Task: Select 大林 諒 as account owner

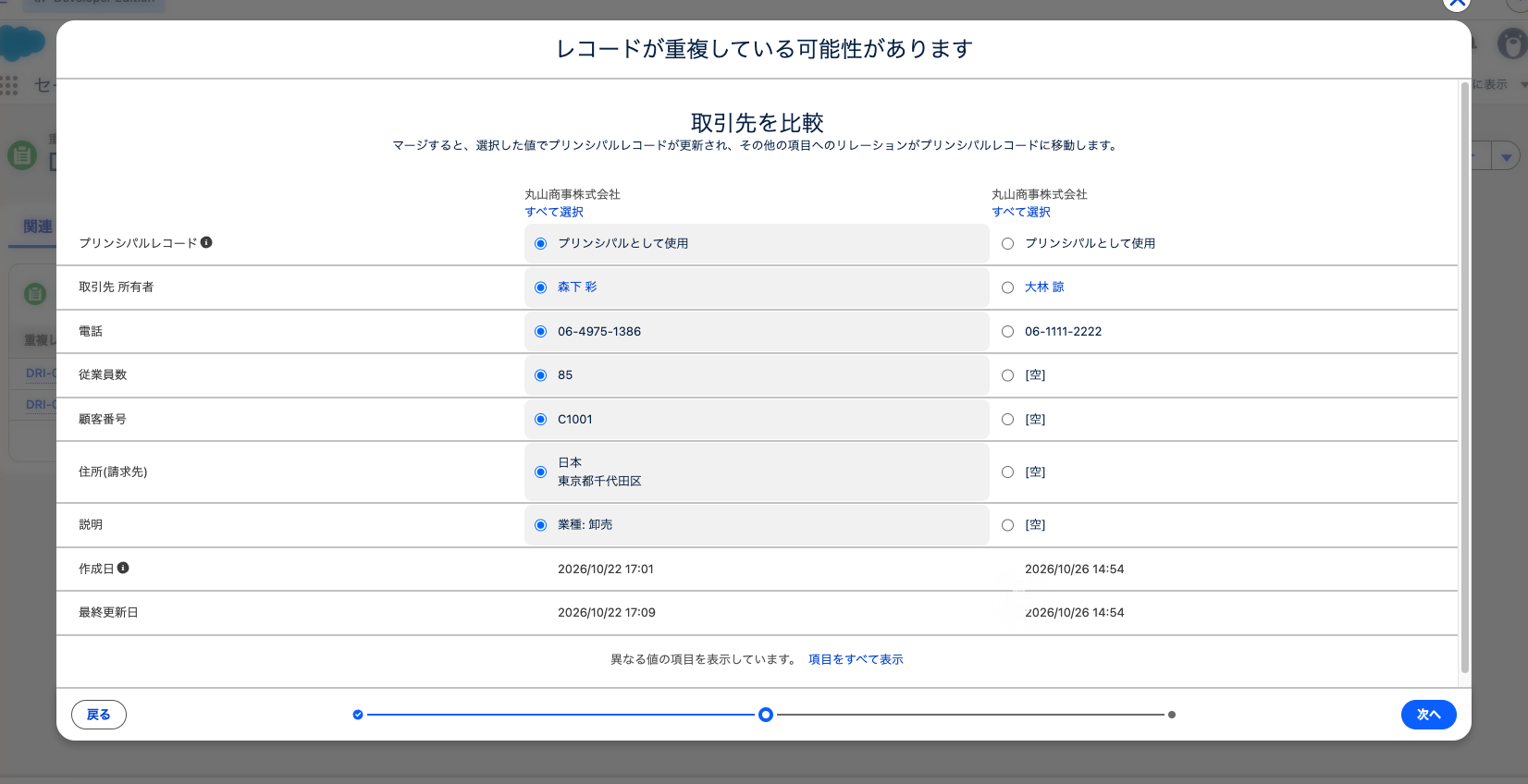Action: tap(1008, 288)
